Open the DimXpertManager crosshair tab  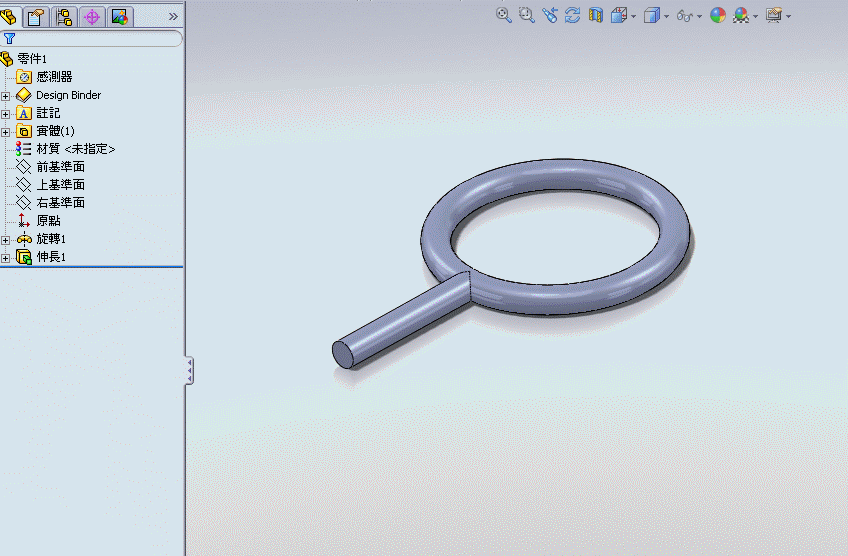pyautogui.click(x=92, y=16)
